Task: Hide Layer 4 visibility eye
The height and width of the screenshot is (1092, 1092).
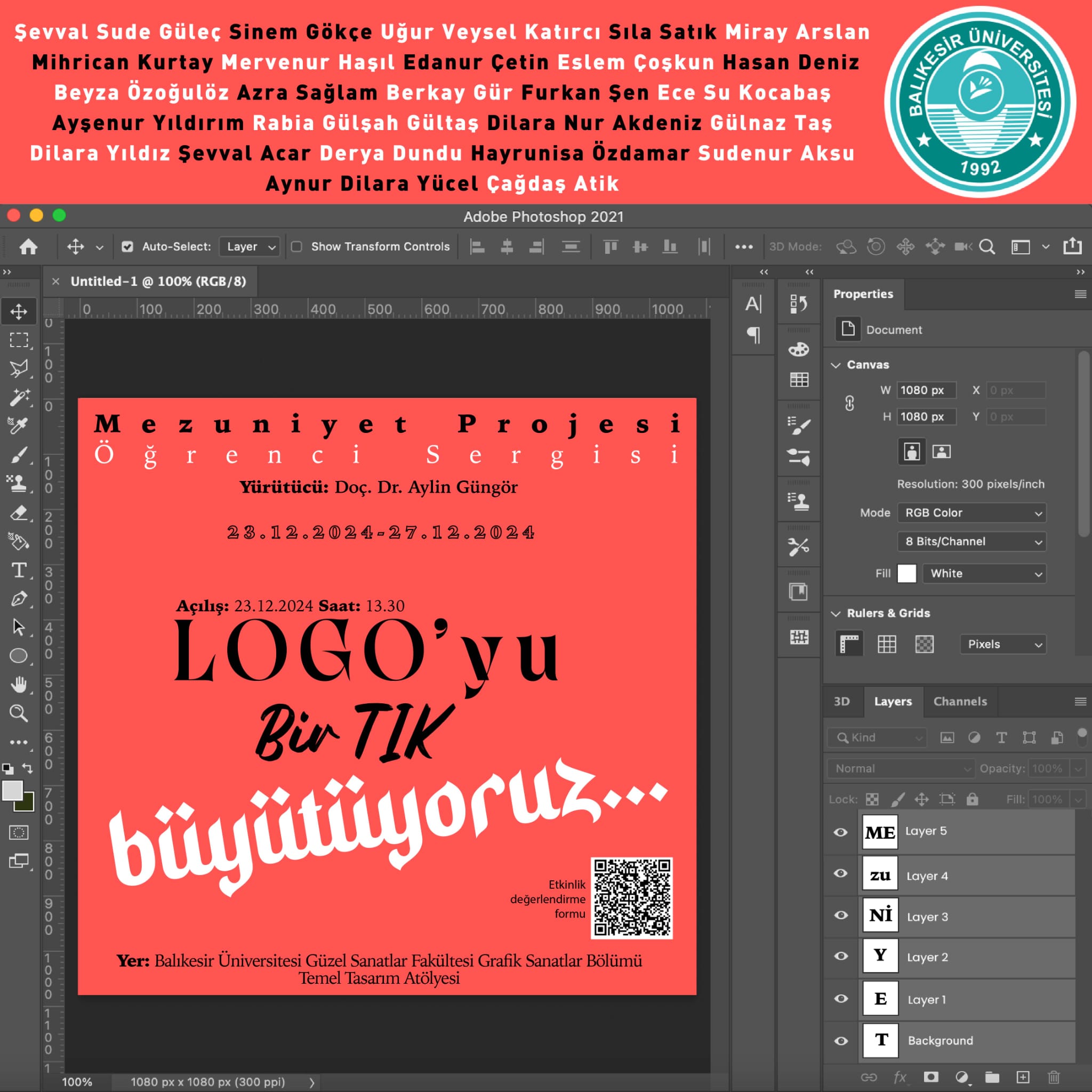Action: pyautogui.click(x=840, y=873)
